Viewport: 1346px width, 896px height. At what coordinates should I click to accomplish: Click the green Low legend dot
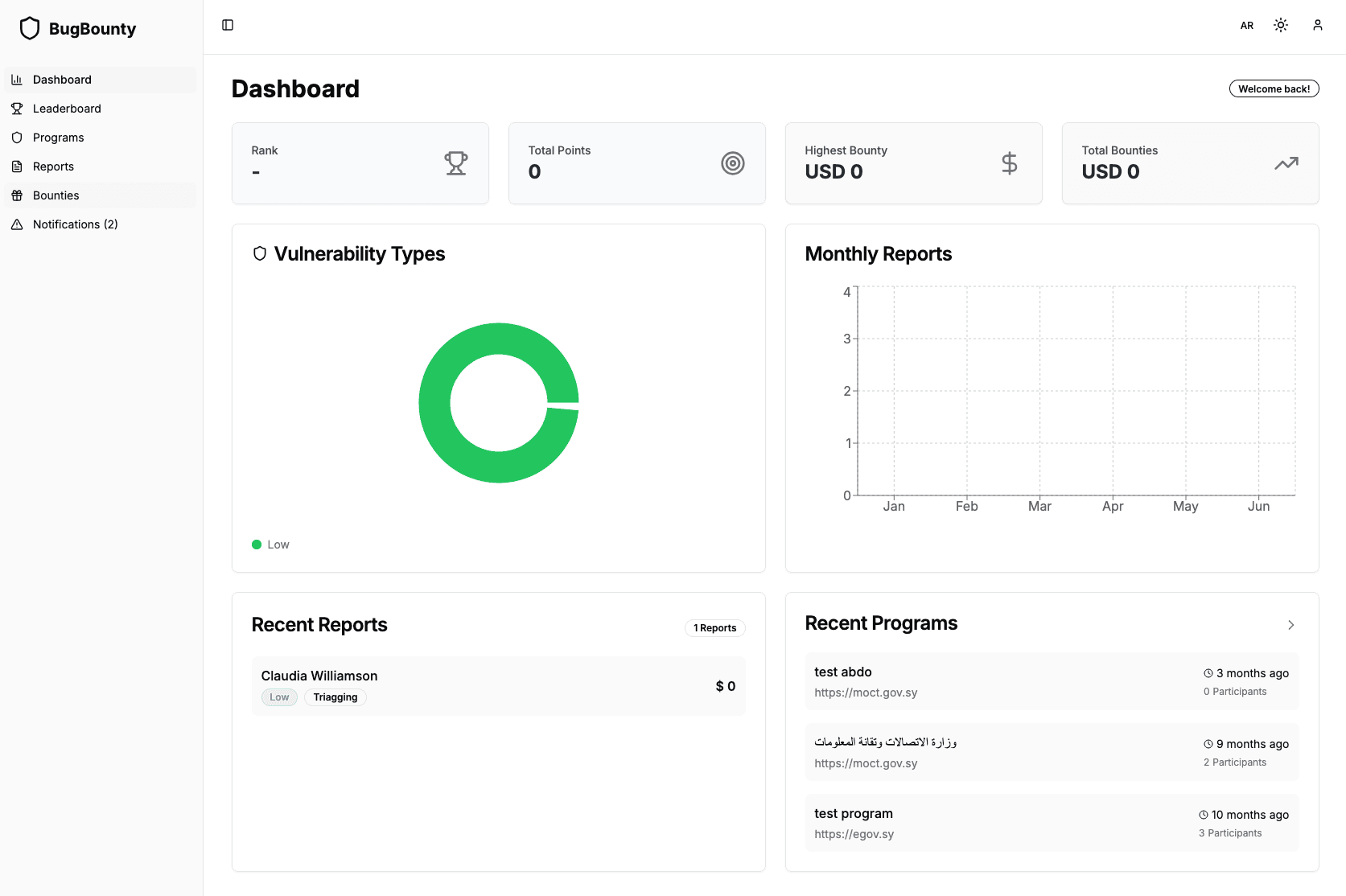257,545
